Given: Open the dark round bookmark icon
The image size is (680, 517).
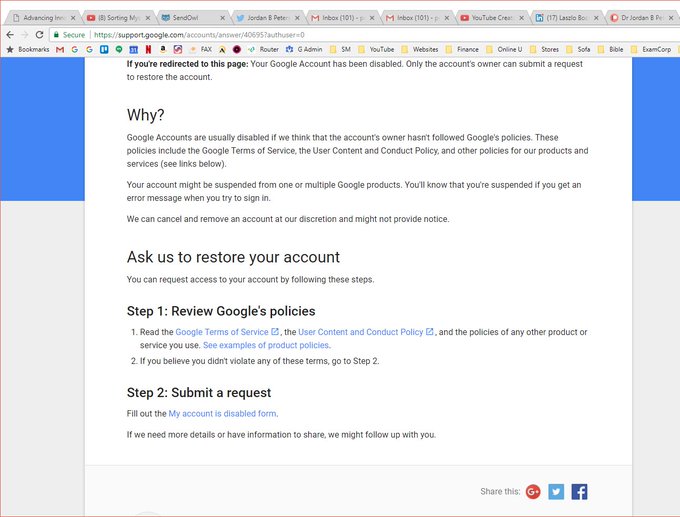Looking at the screenshot, I should click(x=237, y=49).
